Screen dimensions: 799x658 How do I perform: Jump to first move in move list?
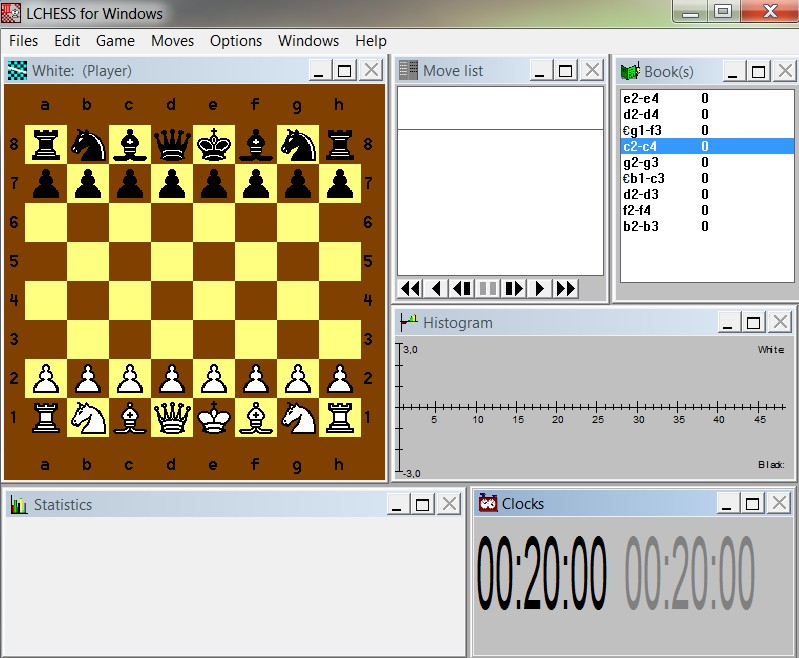tap(410, 288)
